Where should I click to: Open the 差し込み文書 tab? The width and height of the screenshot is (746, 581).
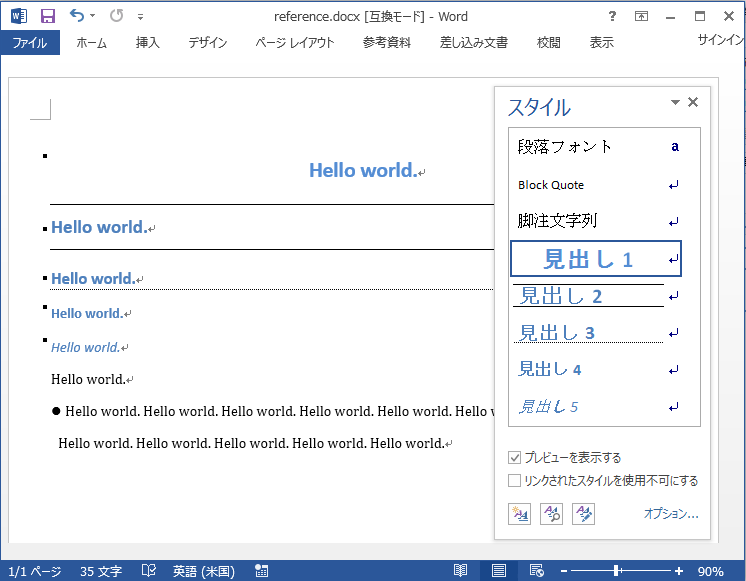474,43
